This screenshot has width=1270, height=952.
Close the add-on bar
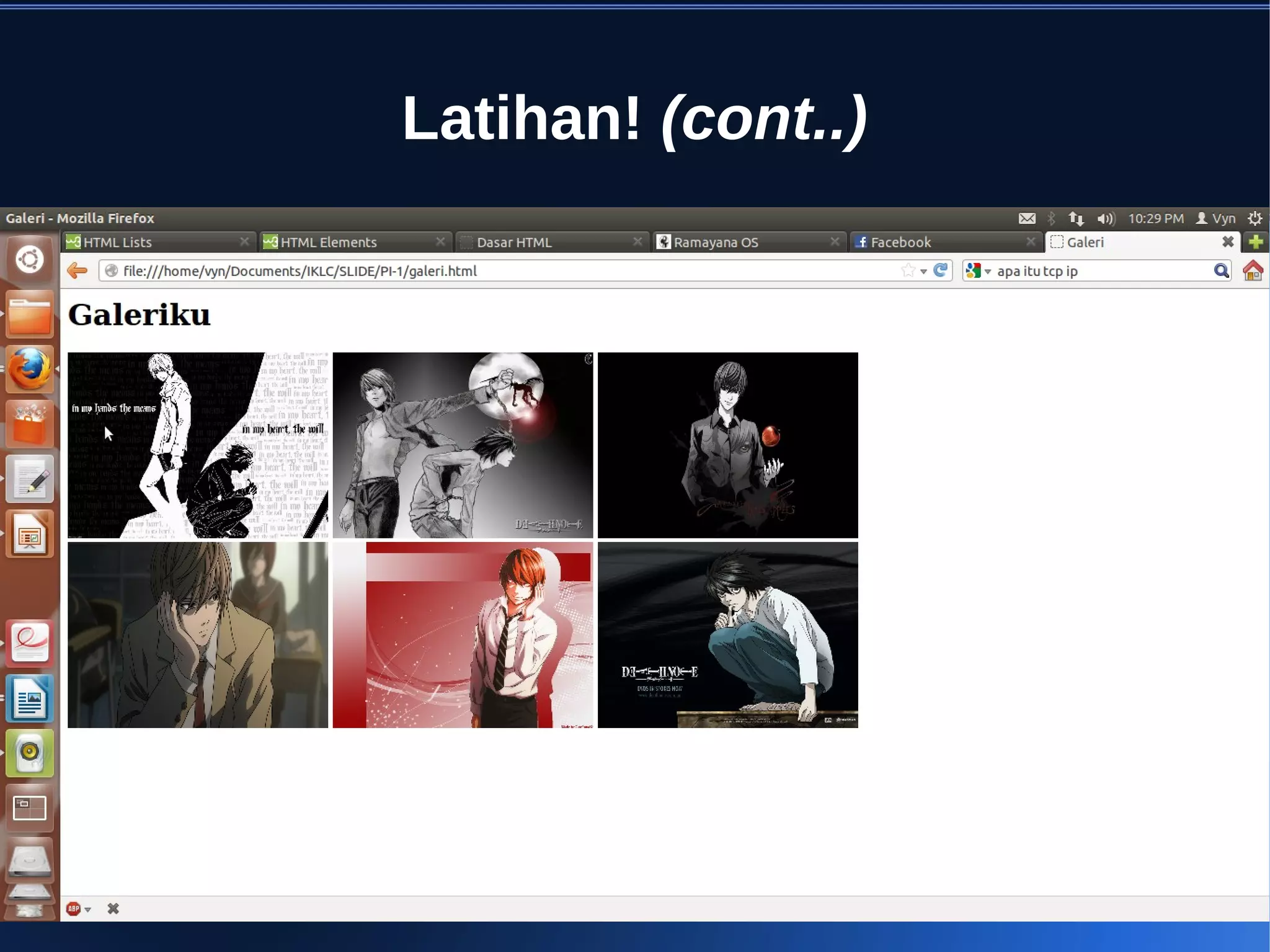click(113, 909)
